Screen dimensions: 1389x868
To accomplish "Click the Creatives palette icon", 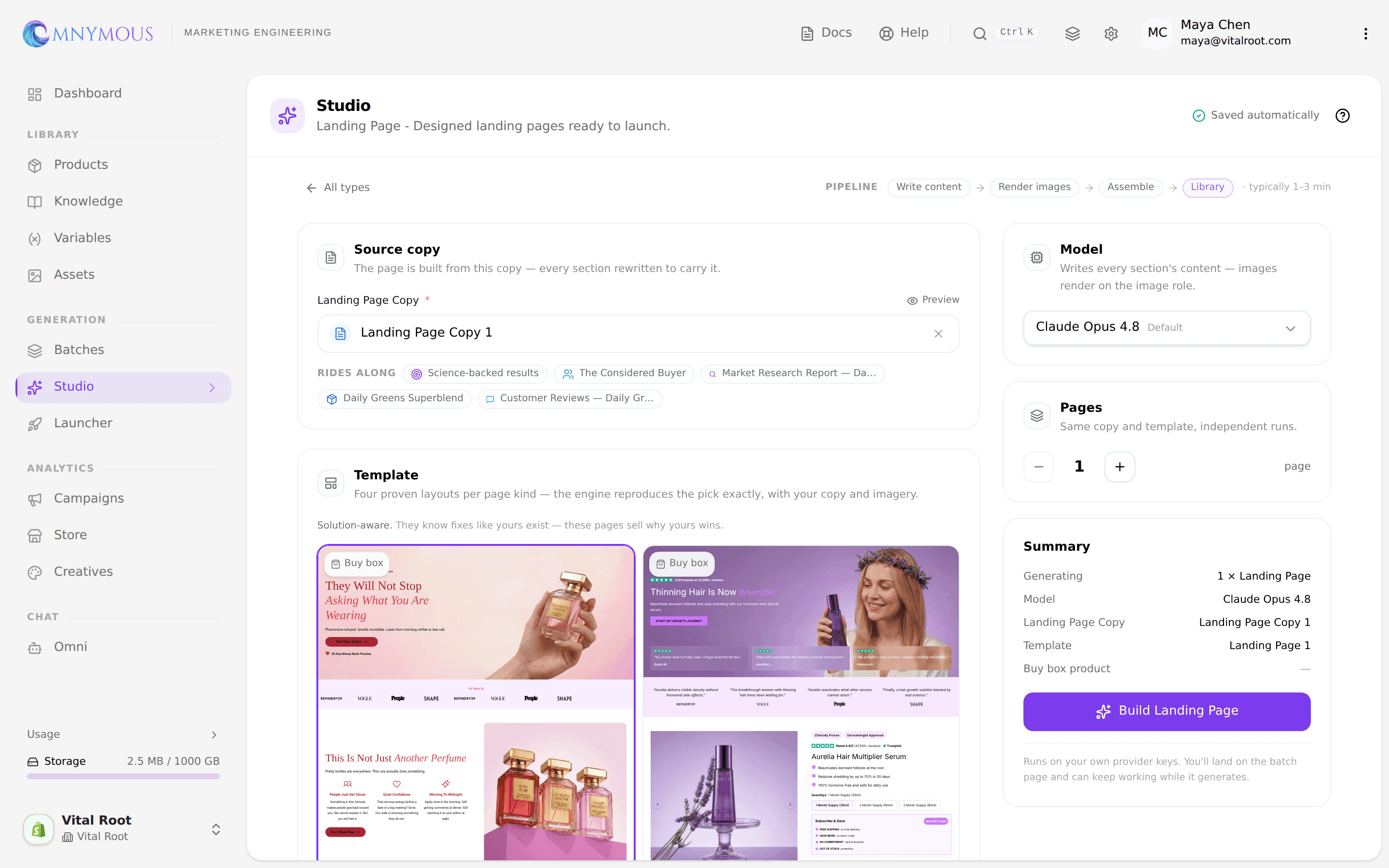I will tap(35, 572).
